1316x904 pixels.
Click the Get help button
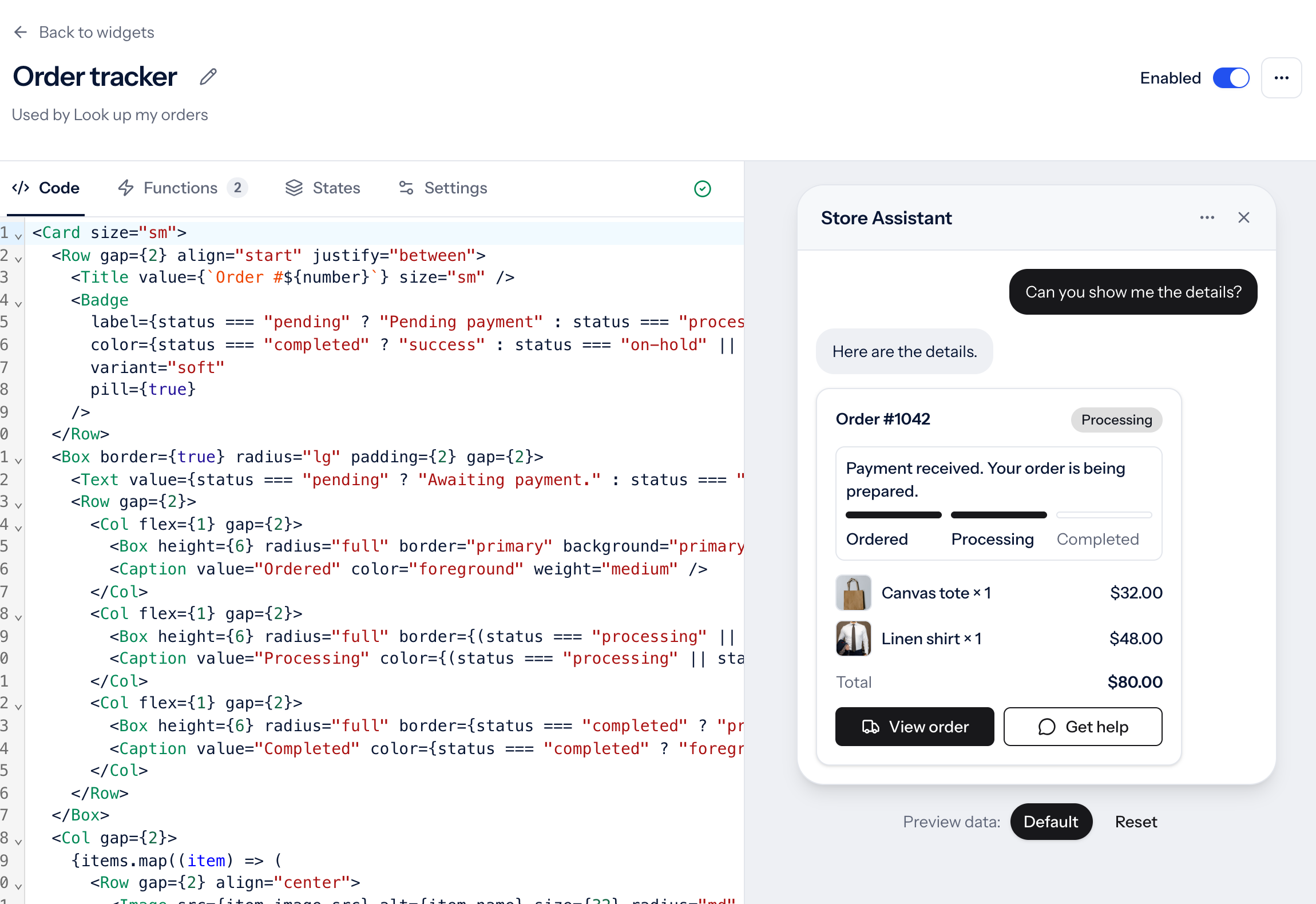(x=1083, y=727)
